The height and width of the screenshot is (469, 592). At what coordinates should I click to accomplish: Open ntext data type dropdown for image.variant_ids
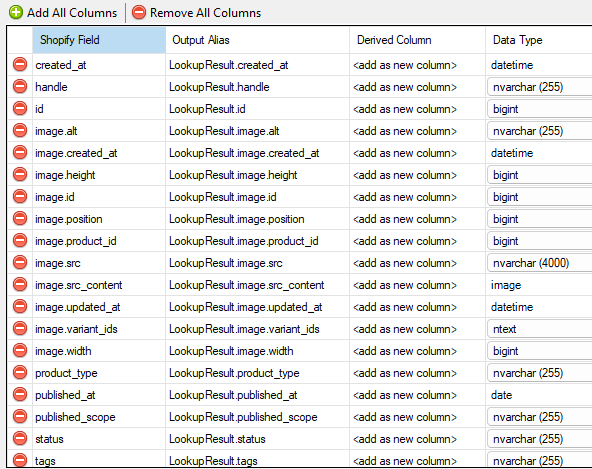coord(540,329)
